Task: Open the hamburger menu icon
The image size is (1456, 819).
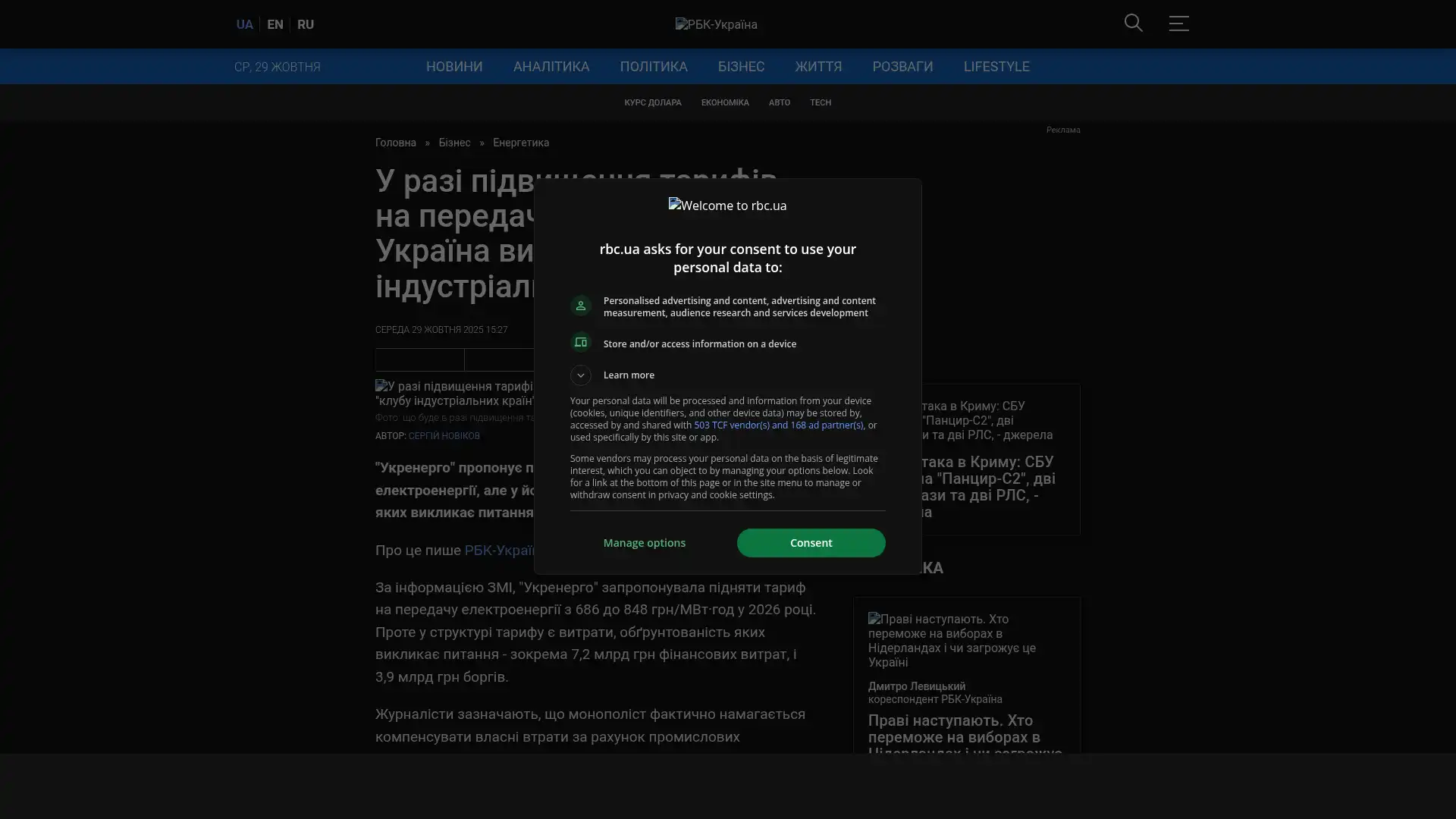Action: (x=1178, y=24)
